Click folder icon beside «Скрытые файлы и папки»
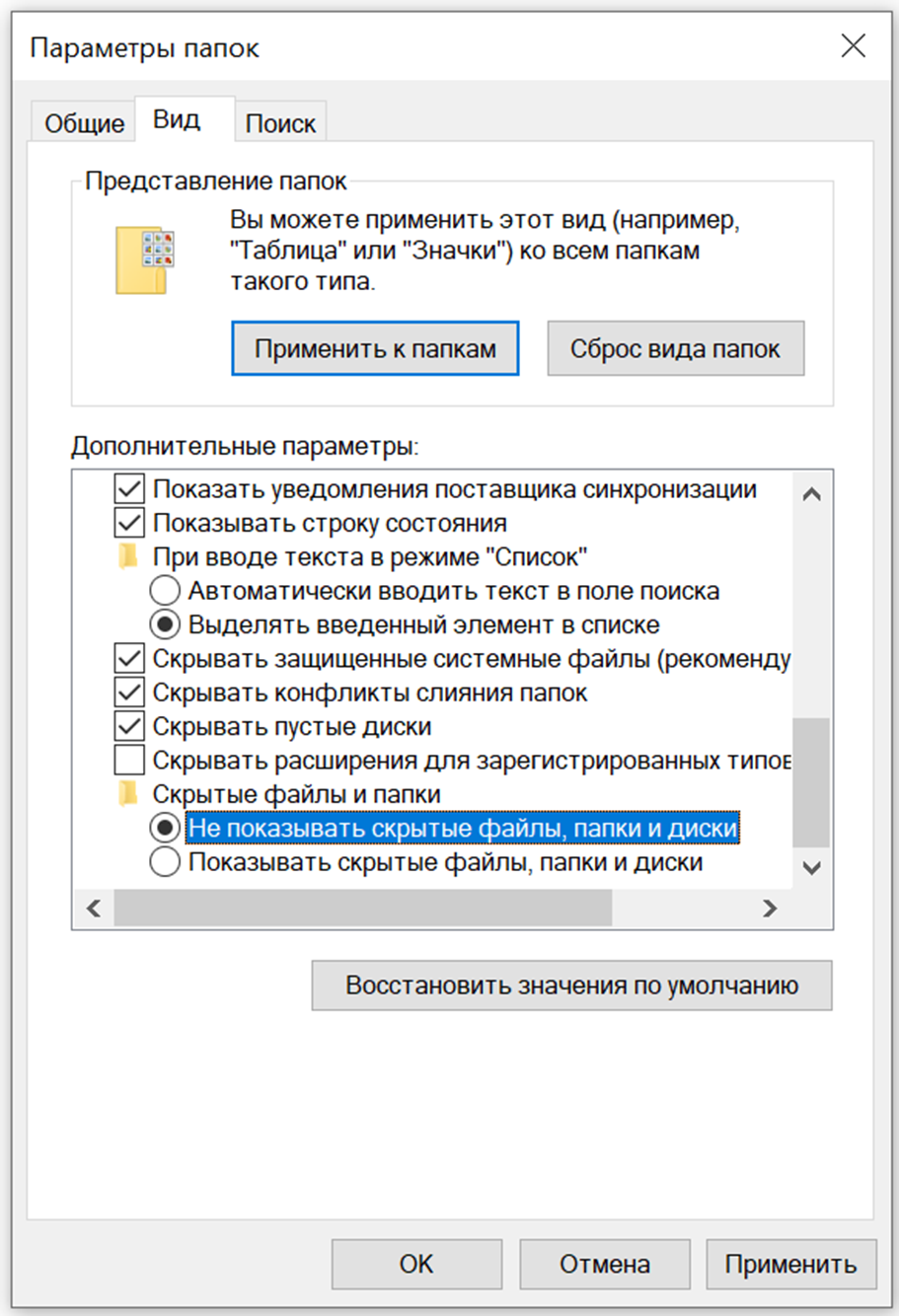 point(128,794)
